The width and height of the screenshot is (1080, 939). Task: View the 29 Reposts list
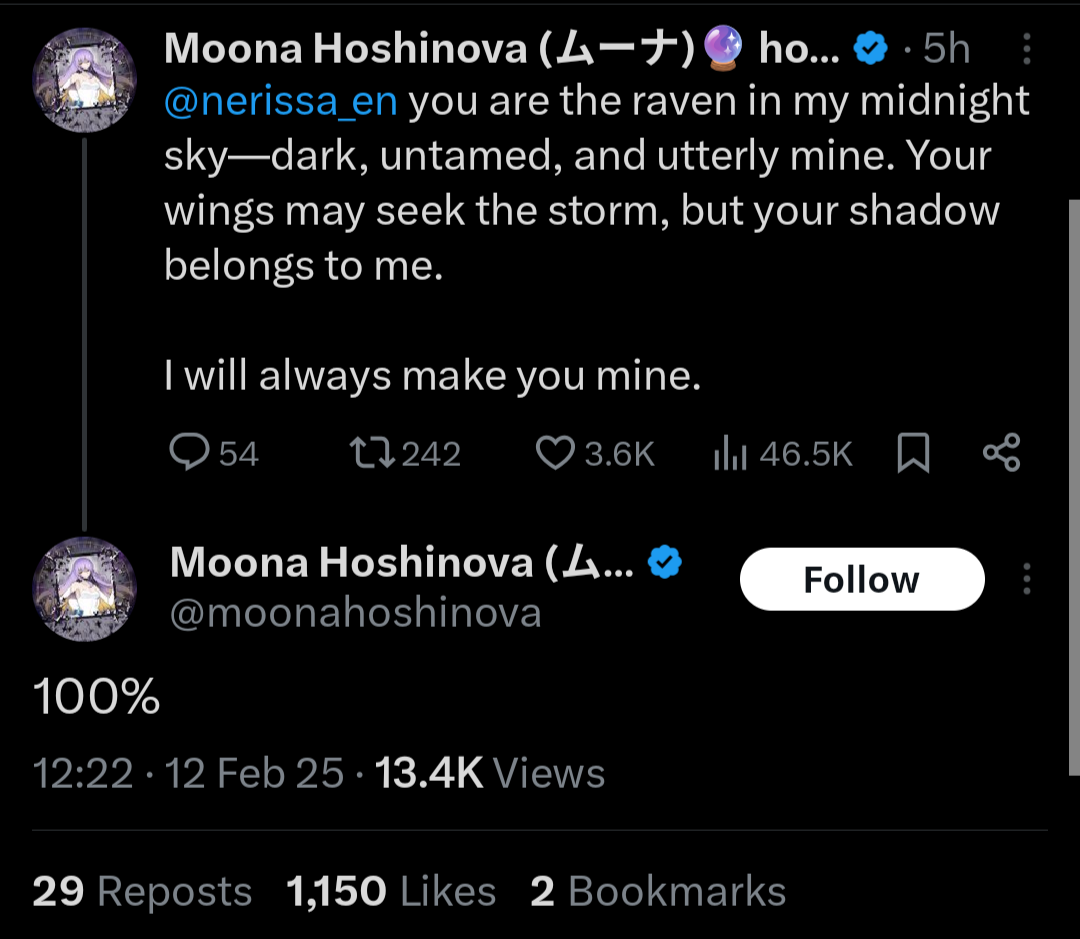click(142, 891)
